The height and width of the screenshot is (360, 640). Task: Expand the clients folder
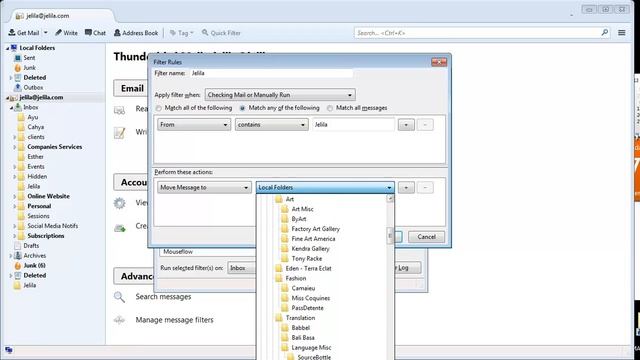click(15, 137)
